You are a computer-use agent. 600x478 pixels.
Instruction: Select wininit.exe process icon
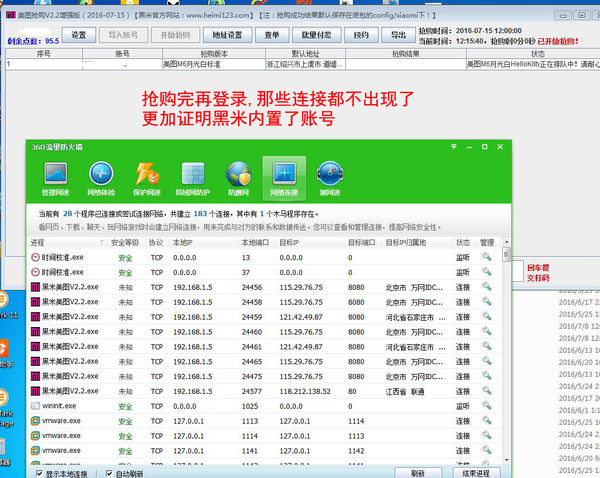click(x=35, y=406)
